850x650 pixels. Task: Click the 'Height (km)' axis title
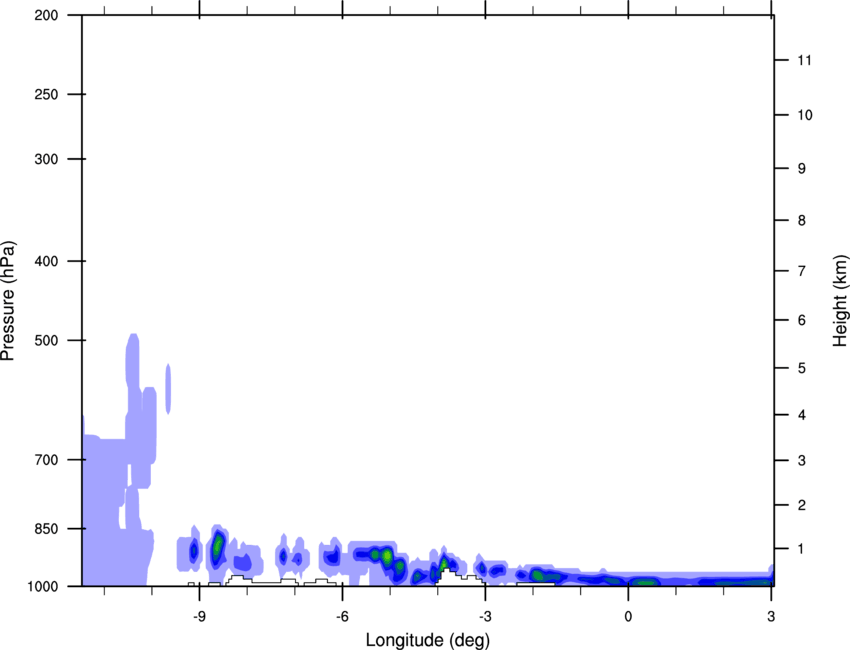point(841,301)
